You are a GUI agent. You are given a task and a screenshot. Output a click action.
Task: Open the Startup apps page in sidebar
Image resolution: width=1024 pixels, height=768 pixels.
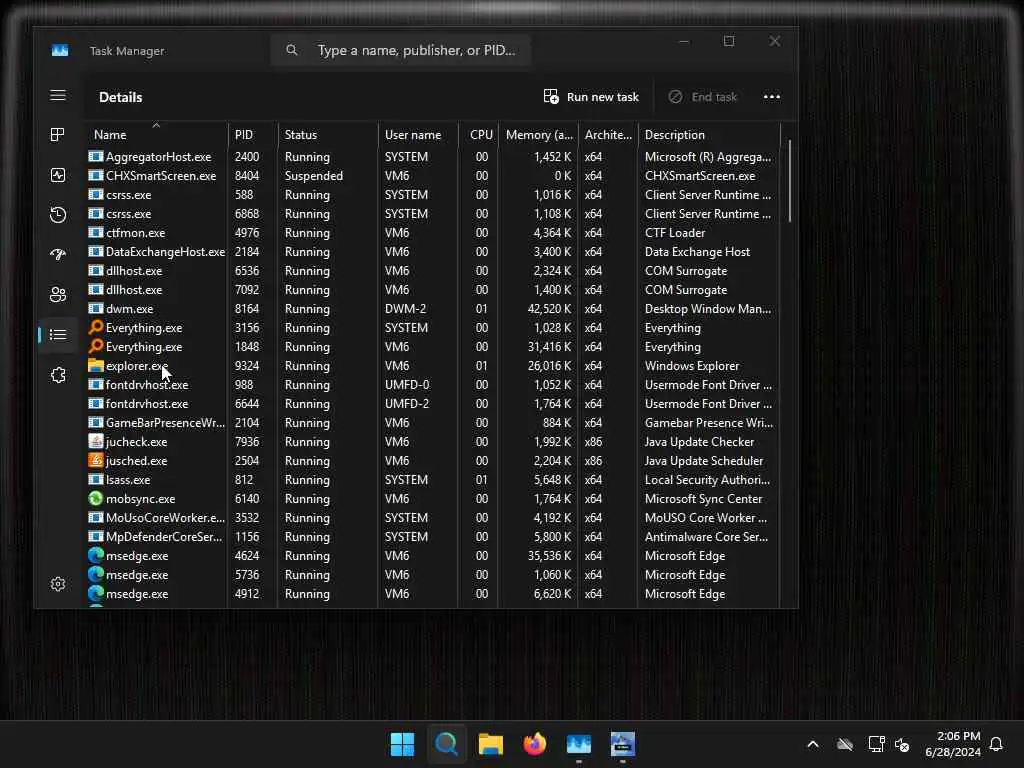[x=57, y=255]
